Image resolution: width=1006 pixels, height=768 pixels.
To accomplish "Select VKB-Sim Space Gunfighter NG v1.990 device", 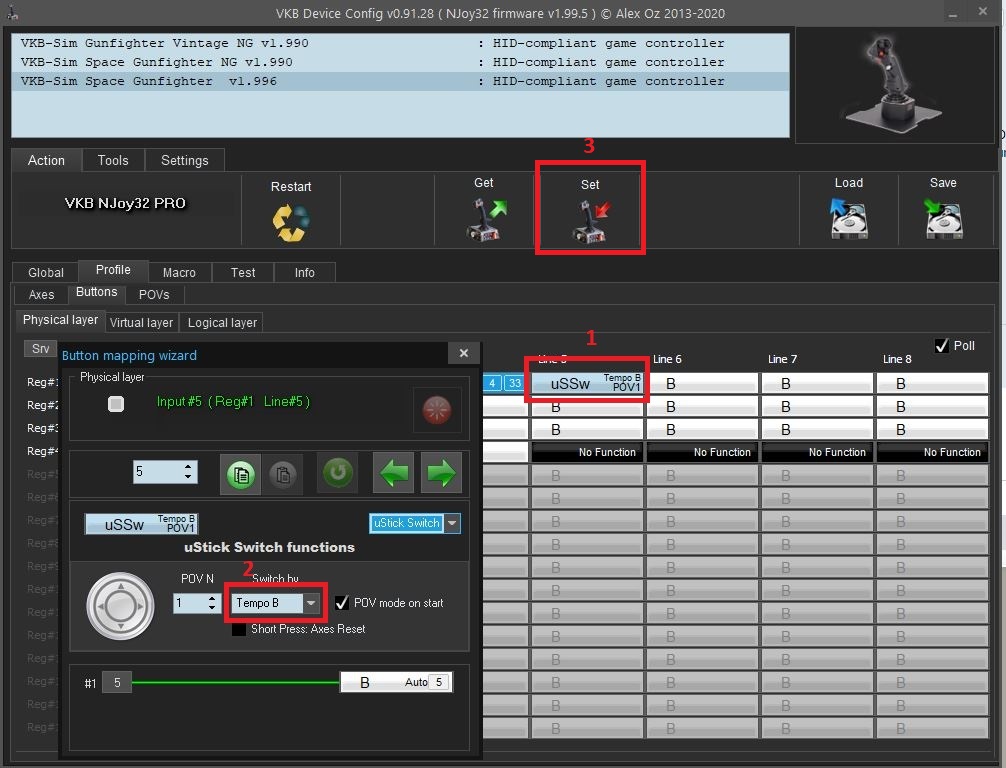I will pos(400,62).
